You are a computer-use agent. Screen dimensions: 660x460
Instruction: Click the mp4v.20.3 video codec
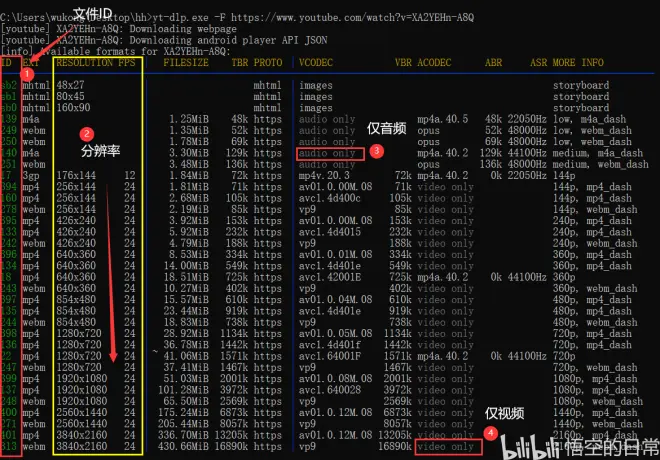click(x=324, y=175)
